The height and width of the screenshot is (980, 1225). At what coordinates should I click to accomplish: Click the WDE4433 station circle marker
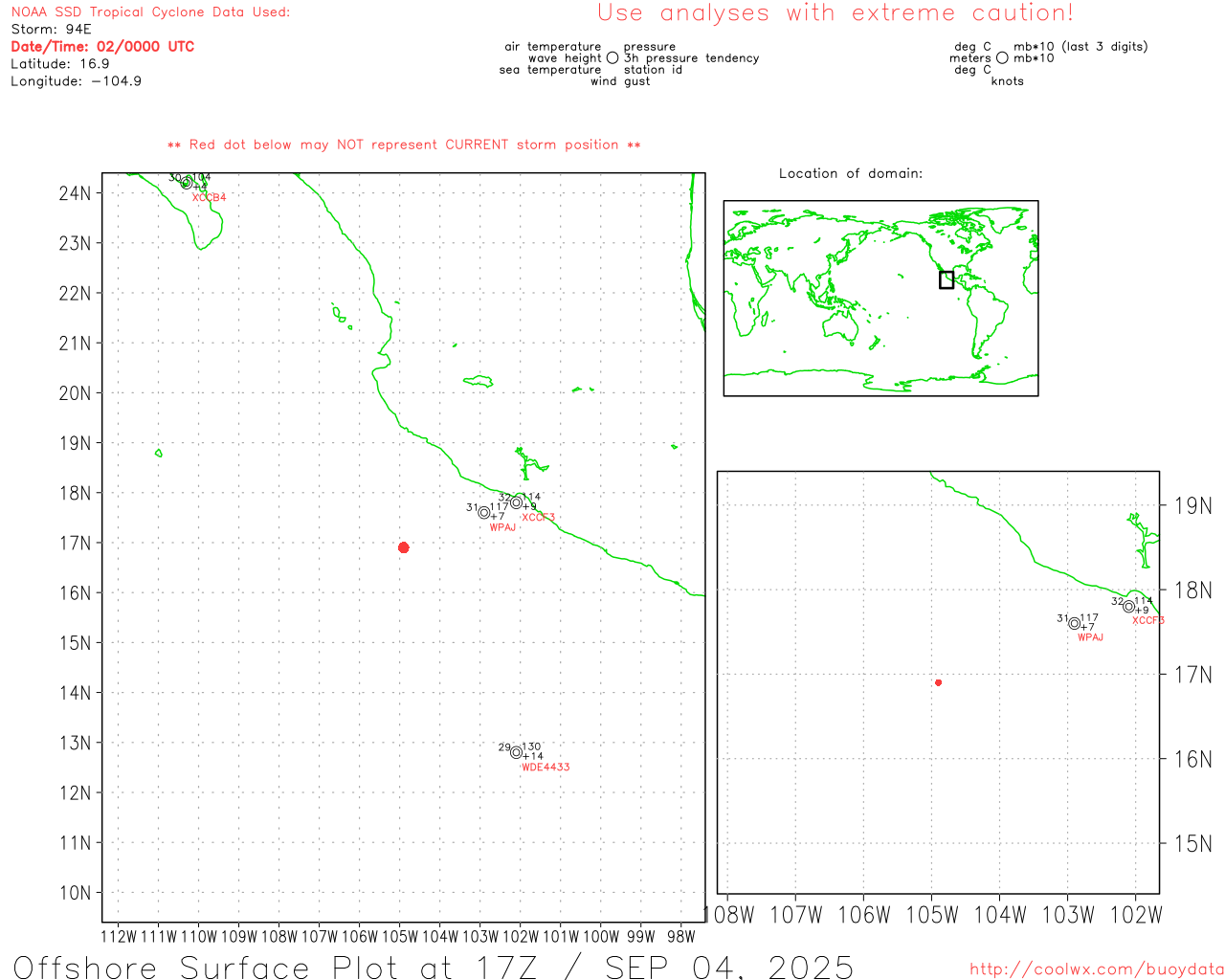pyautogui.click(x=516, y=752)
